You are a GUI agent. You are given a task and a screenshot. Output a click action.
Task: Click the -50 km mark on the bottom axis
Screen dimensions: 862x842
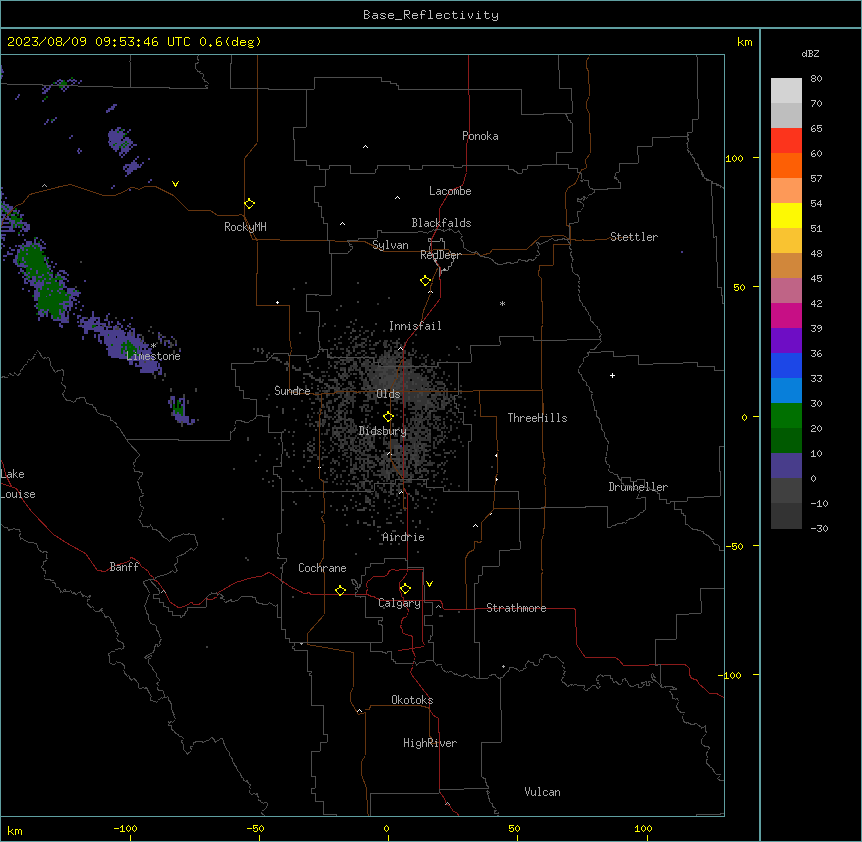pyautogui.click(x=255, y=828)
